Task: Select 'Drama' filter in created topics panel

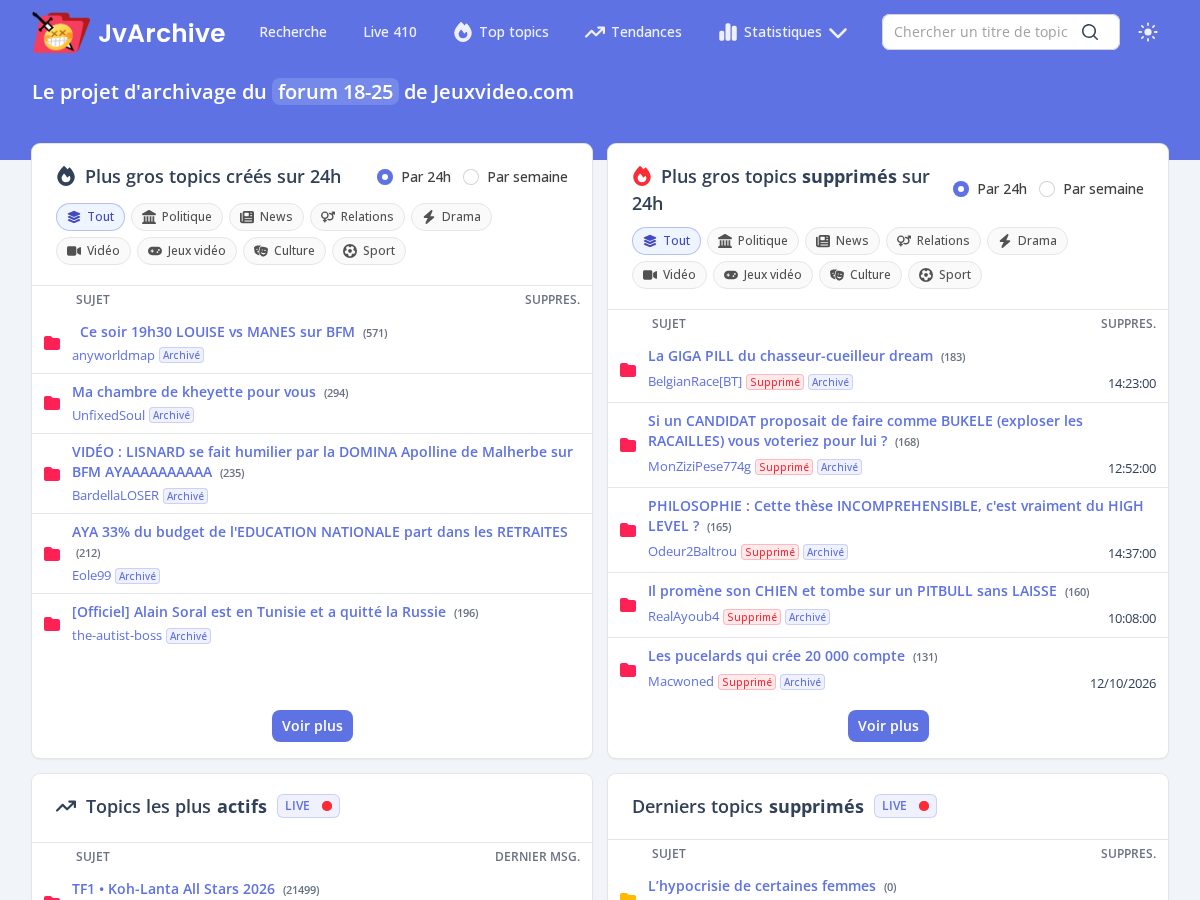Action: tap(451, 217)
